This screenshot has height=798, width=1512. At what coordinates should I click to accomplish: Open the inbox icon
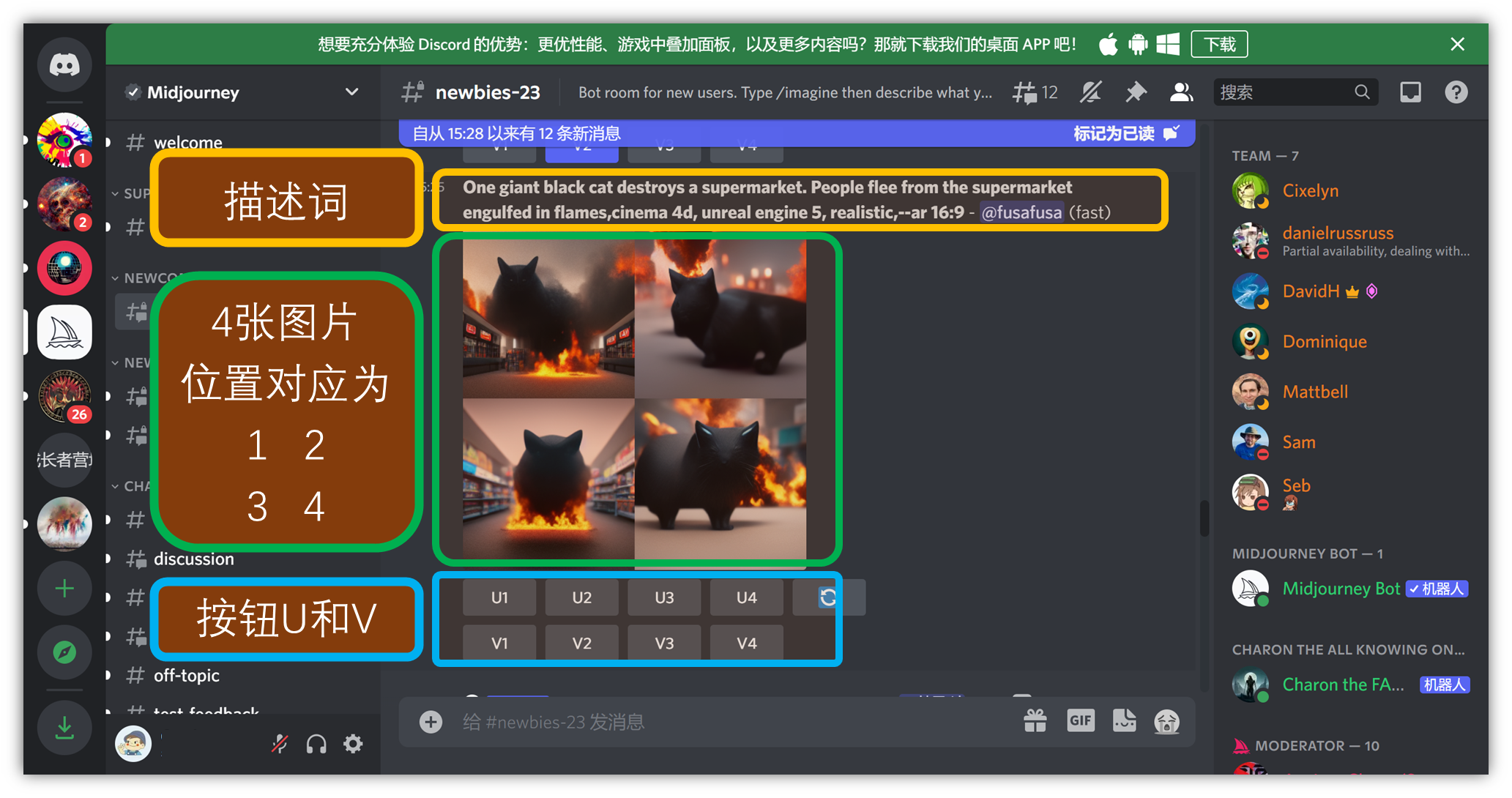coord(1410,92)
